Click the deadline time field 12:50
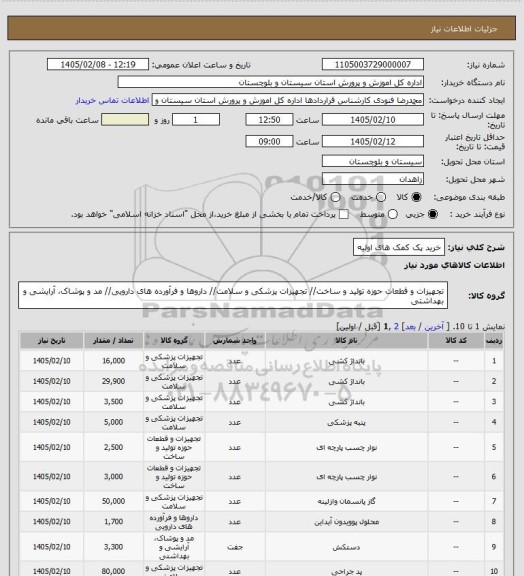The image size is (524, 576). (269, 120)
